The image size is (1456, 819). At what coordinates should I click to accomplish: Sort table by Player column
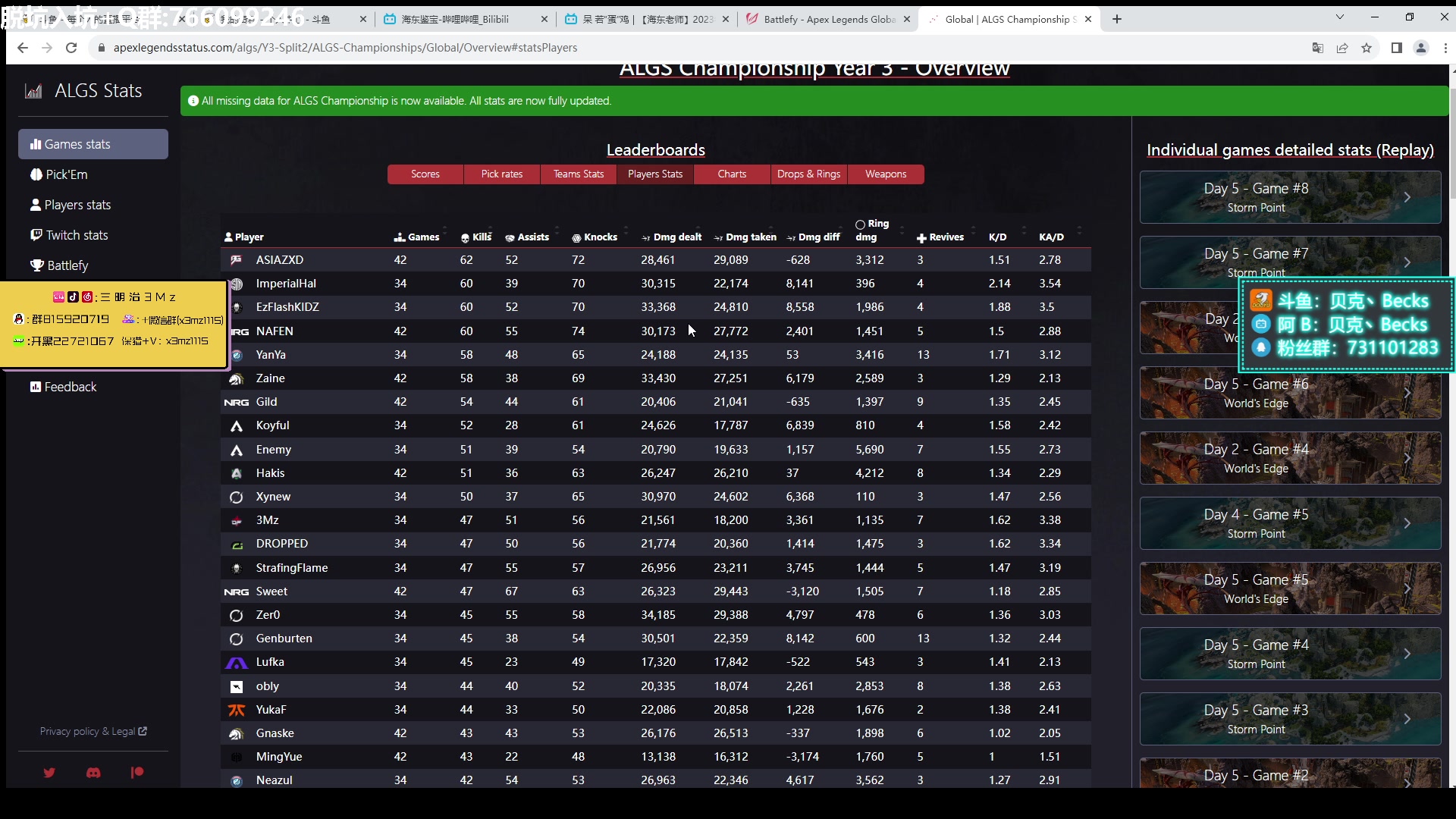click(244, 237)
